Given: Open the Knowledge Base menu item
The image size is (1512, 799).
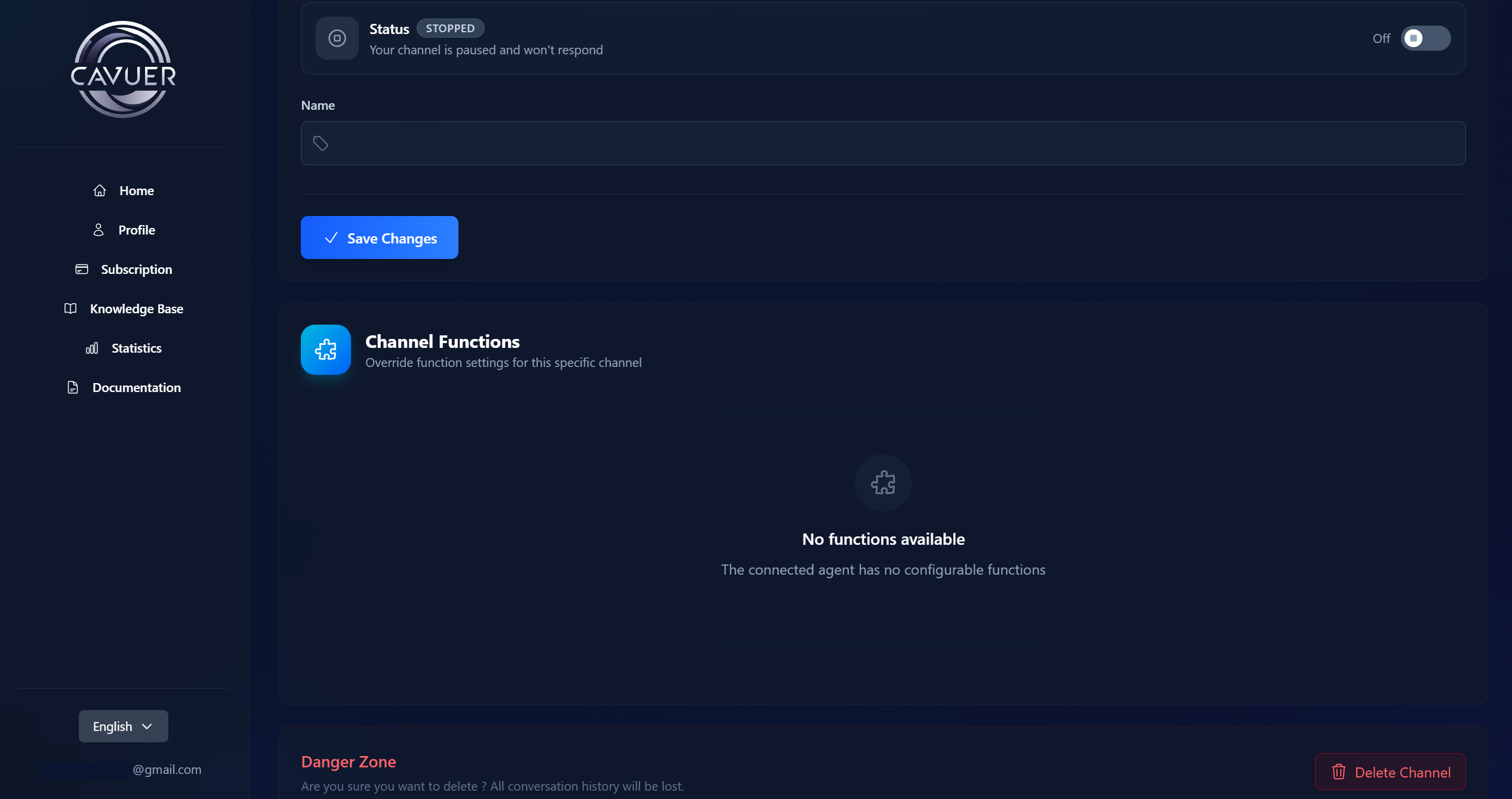Looking at the screenshot, I should (136, 309).
